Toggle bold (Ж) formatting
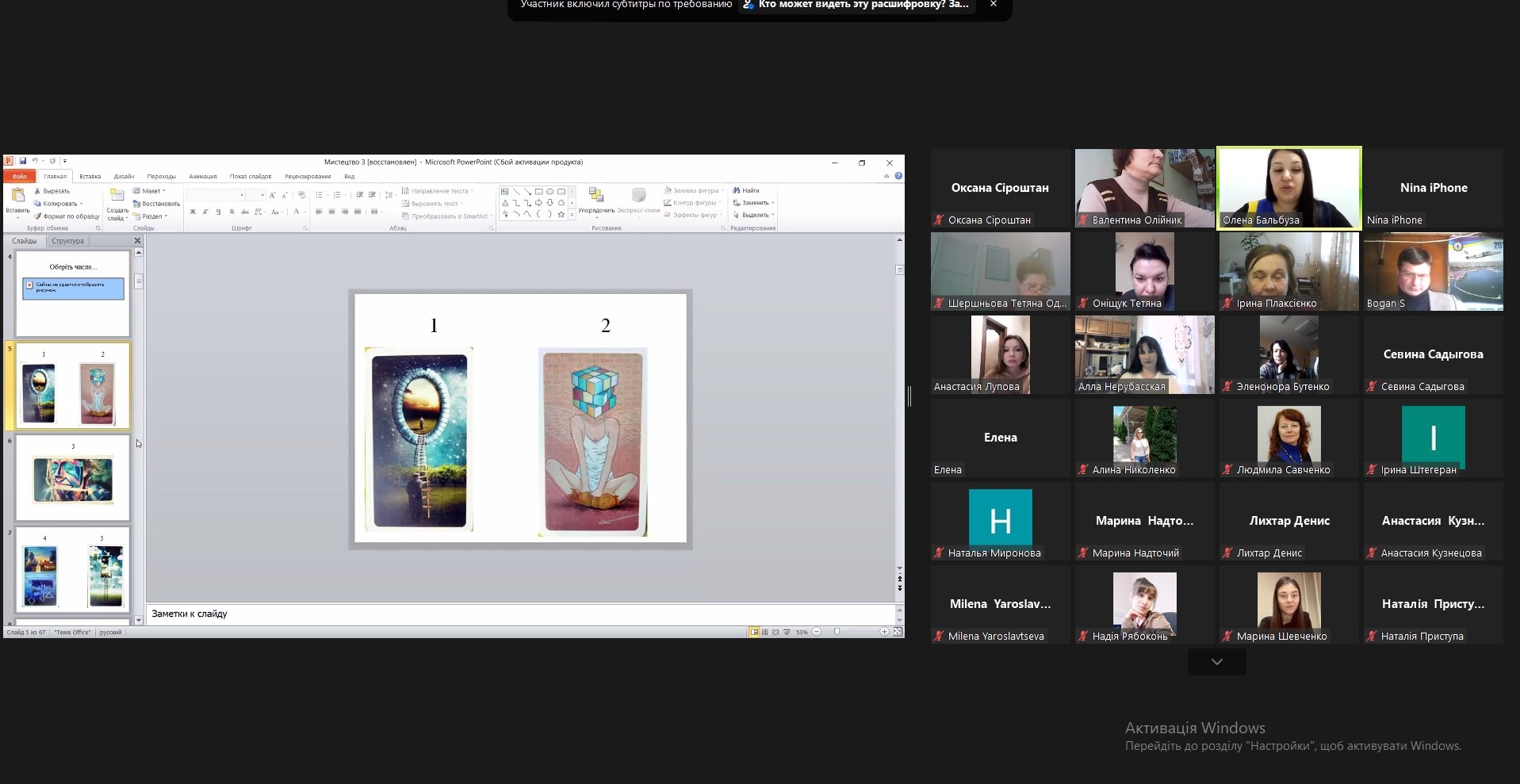This screenshot has width=1520, height=784. [193, 212]
